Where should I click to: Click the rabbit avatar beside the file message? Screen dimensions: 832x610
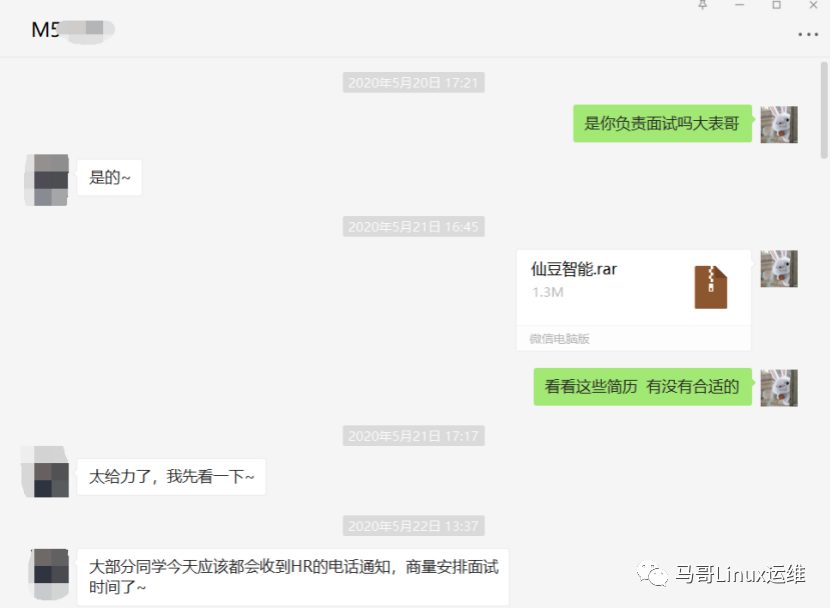point(779,268)
